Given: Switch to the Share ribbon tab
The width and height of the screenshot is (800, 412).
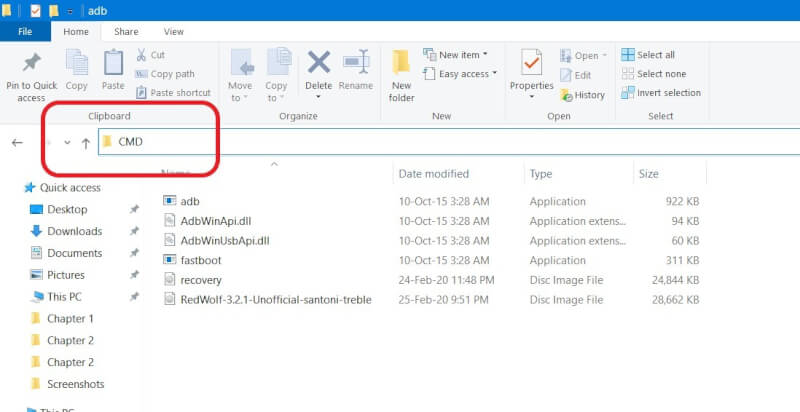Looking at the screenshot, I should tap(126, 32).
